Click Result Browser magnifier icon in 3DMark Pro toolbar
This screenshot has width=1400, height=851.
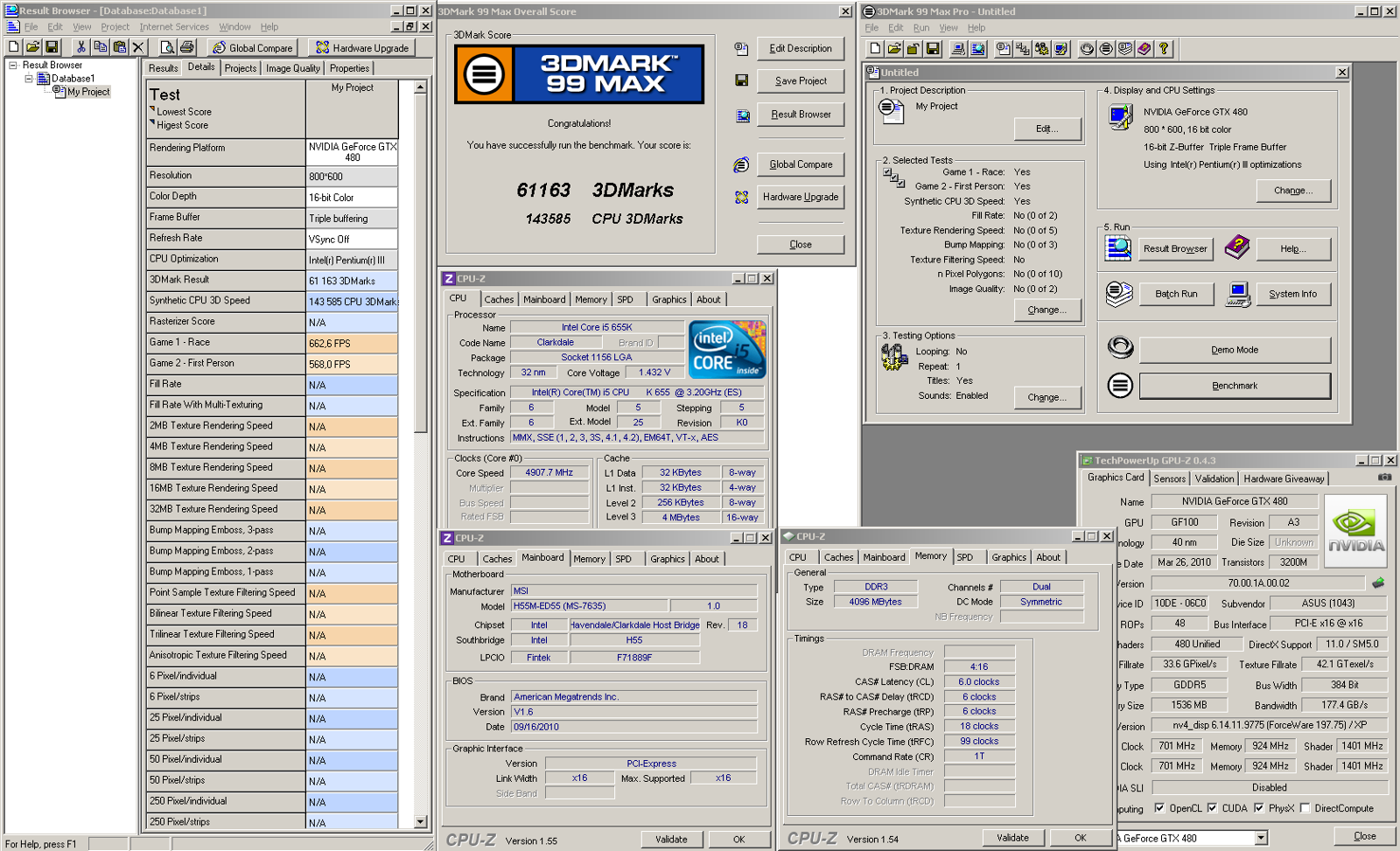978,49
